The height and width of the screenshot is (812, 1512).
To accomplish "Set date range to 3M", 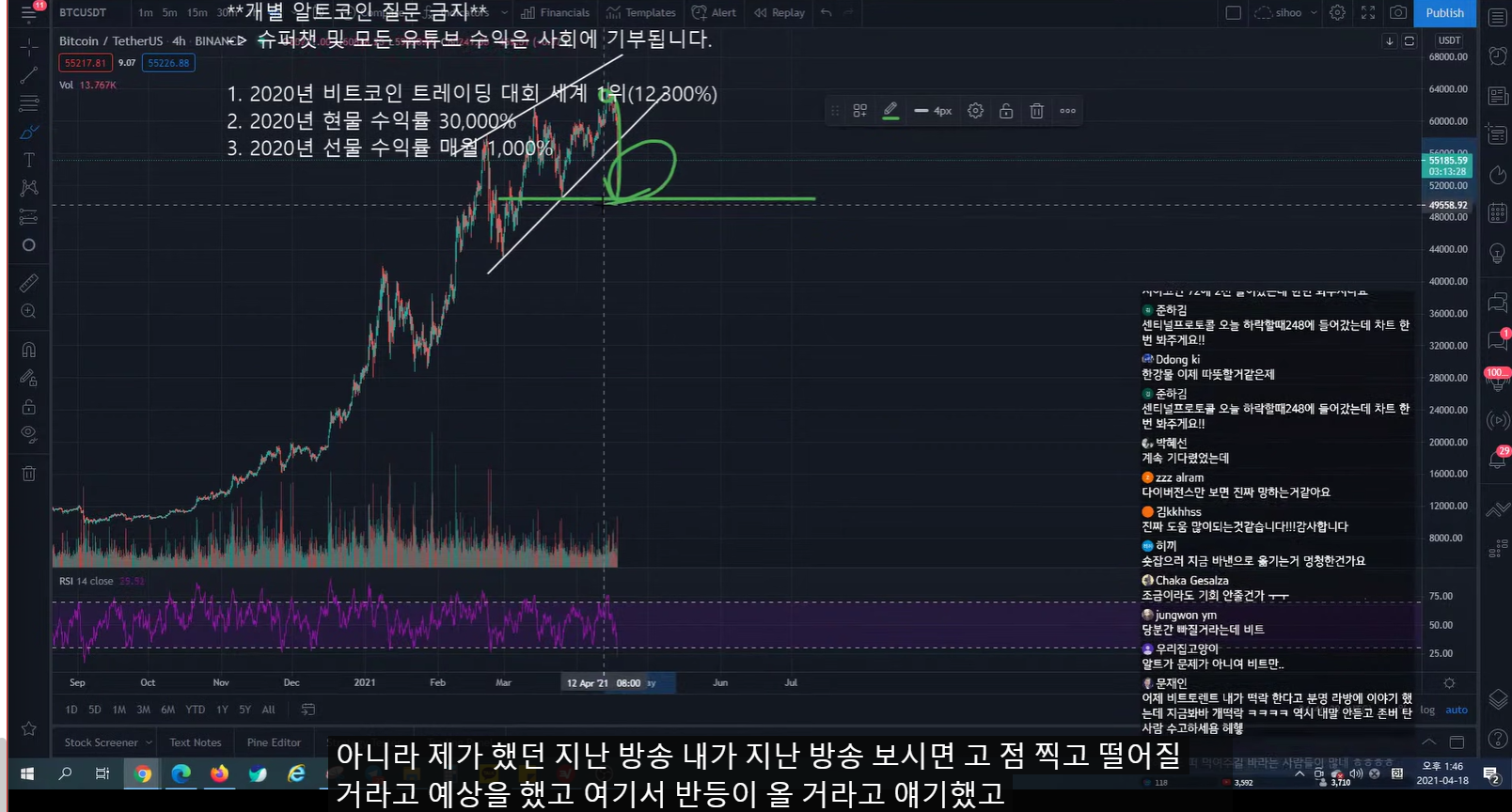I will point(144,710).
